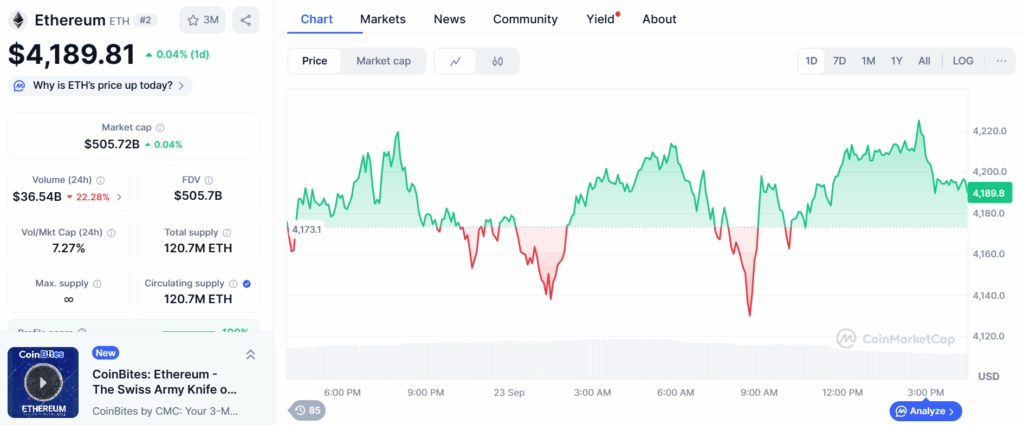This screenshot has width=1024, height=425.
Task: Click the 22.28% volume change figure
Action: pyautogui.click(x=93, y=197)
